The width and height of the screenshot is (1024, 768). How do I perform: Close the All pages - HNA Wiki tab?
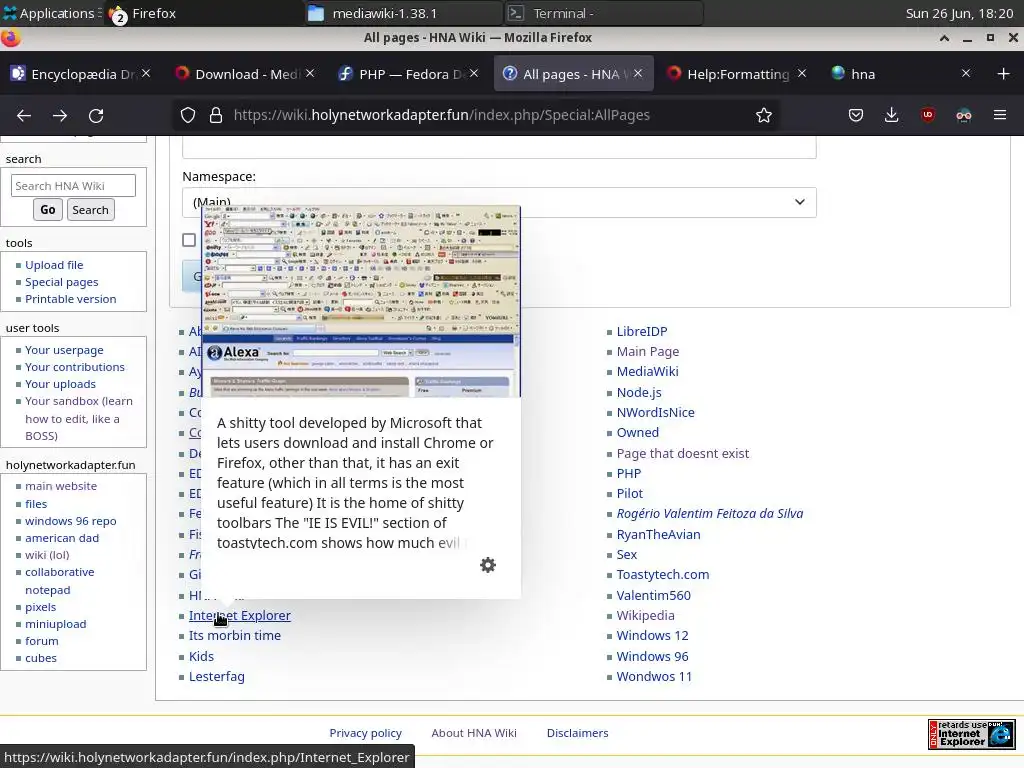tap(638, 73)
